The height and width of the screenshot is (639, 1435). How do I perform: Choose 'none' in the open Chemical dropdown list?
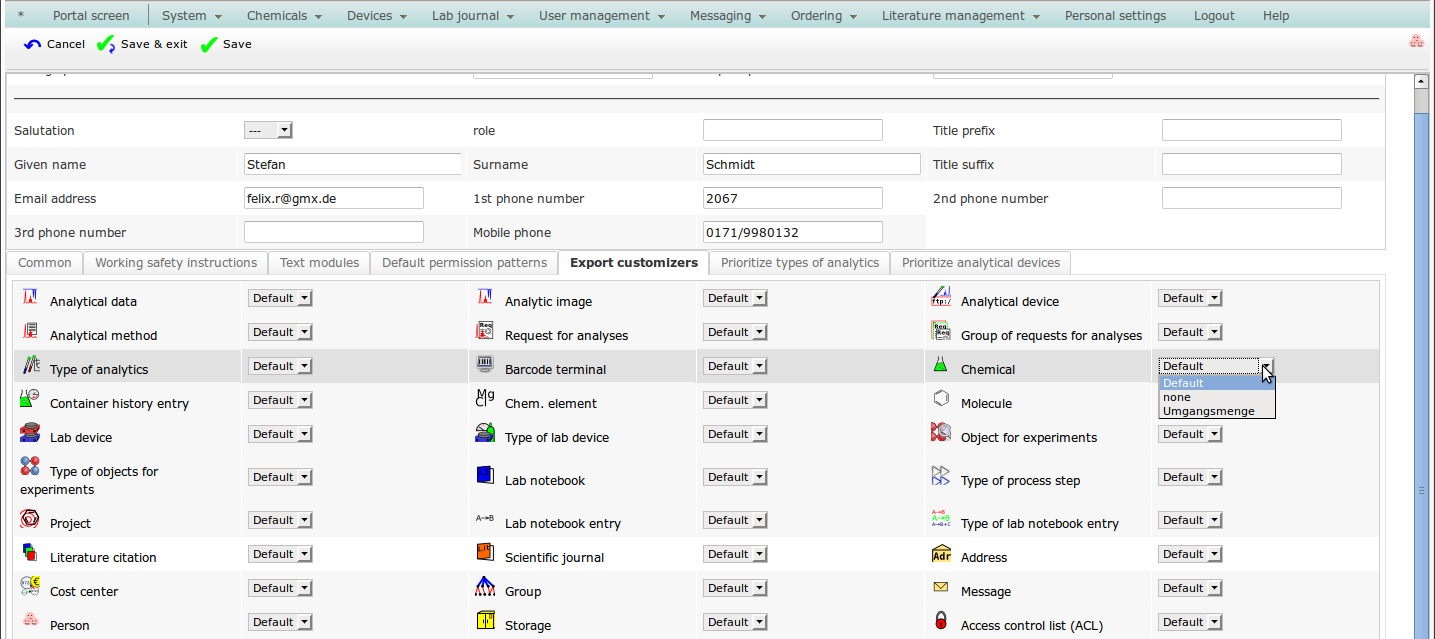pyautogui.click(x=1177, y=397)
